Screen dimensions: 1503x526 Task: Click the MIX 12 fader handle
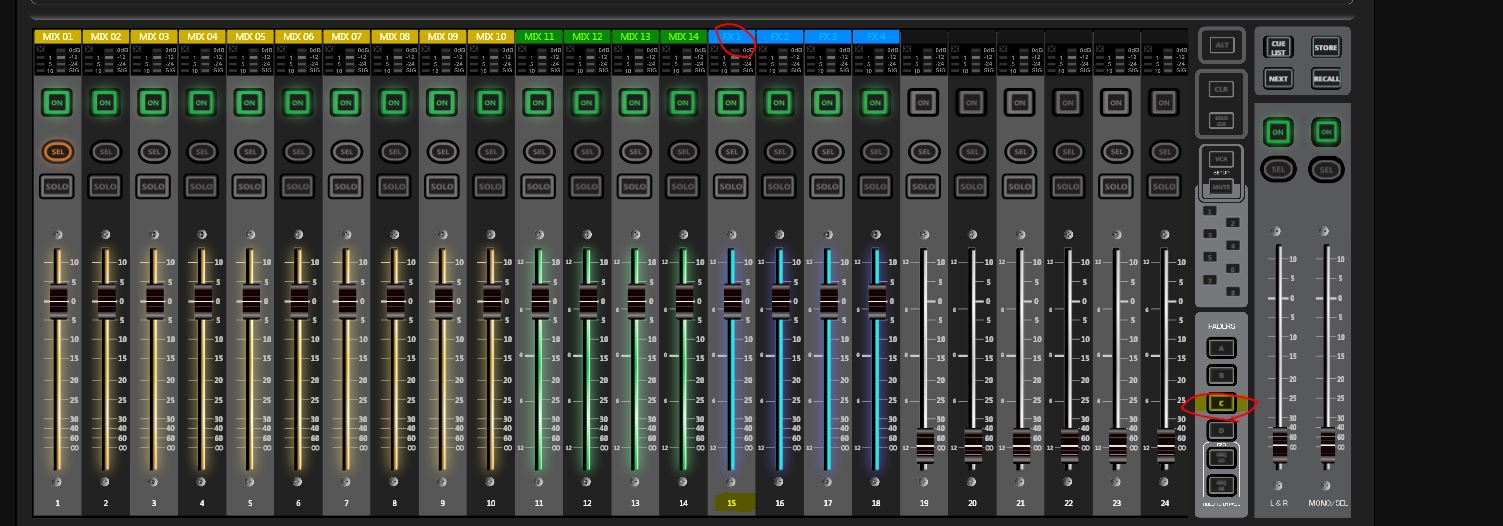(587, 300)
